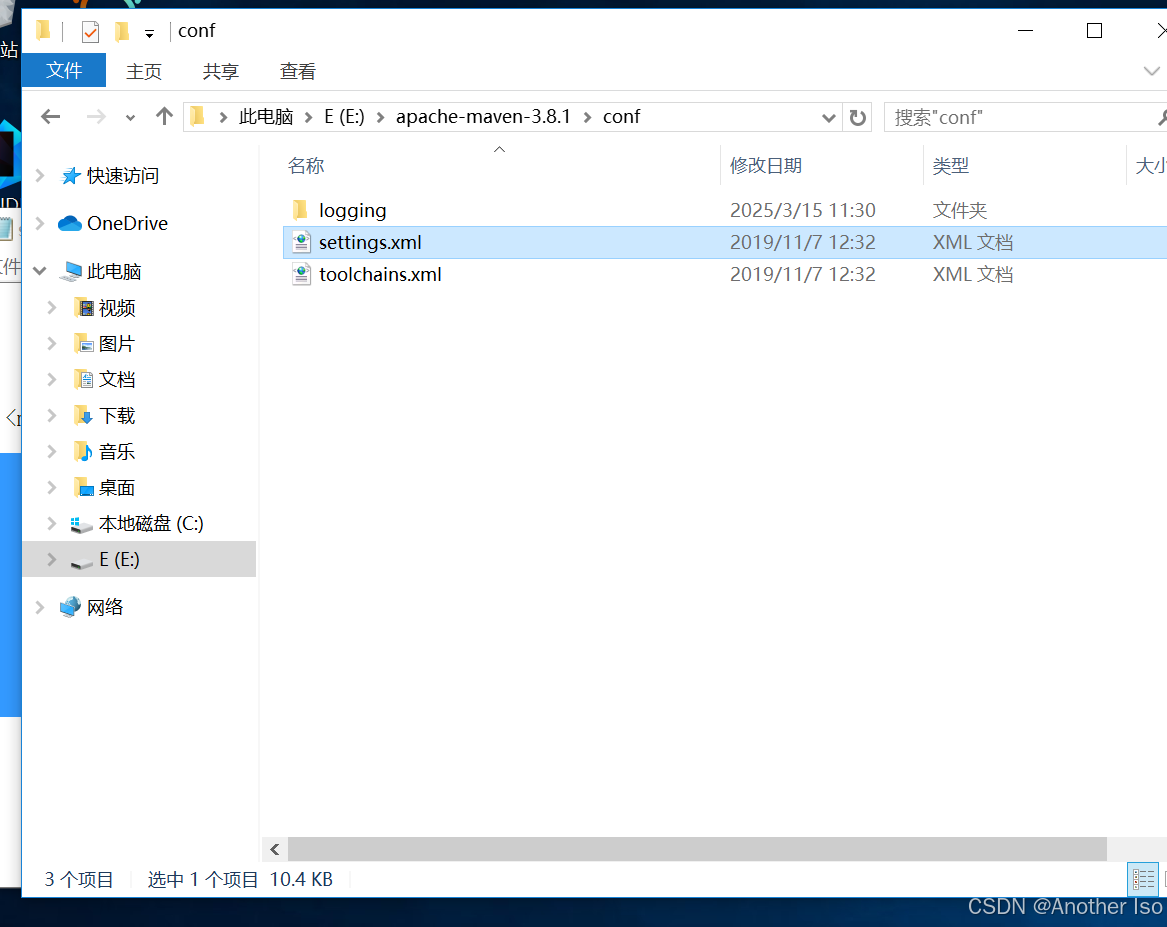
Task: Click the properties checkmark icon in title bar
Action: (x=90, y=31)
